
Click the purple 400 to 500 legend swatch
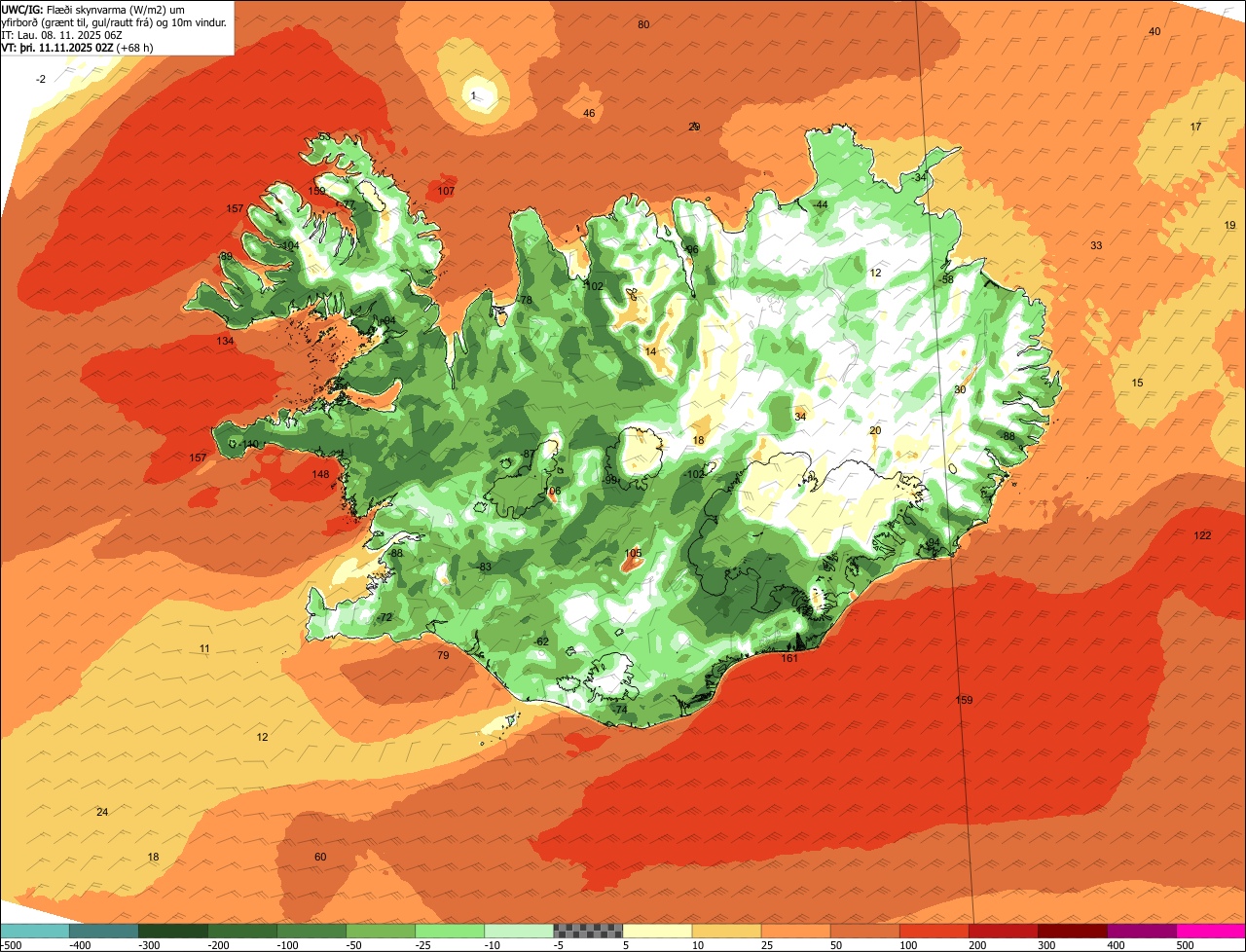tap(1141, 931)
